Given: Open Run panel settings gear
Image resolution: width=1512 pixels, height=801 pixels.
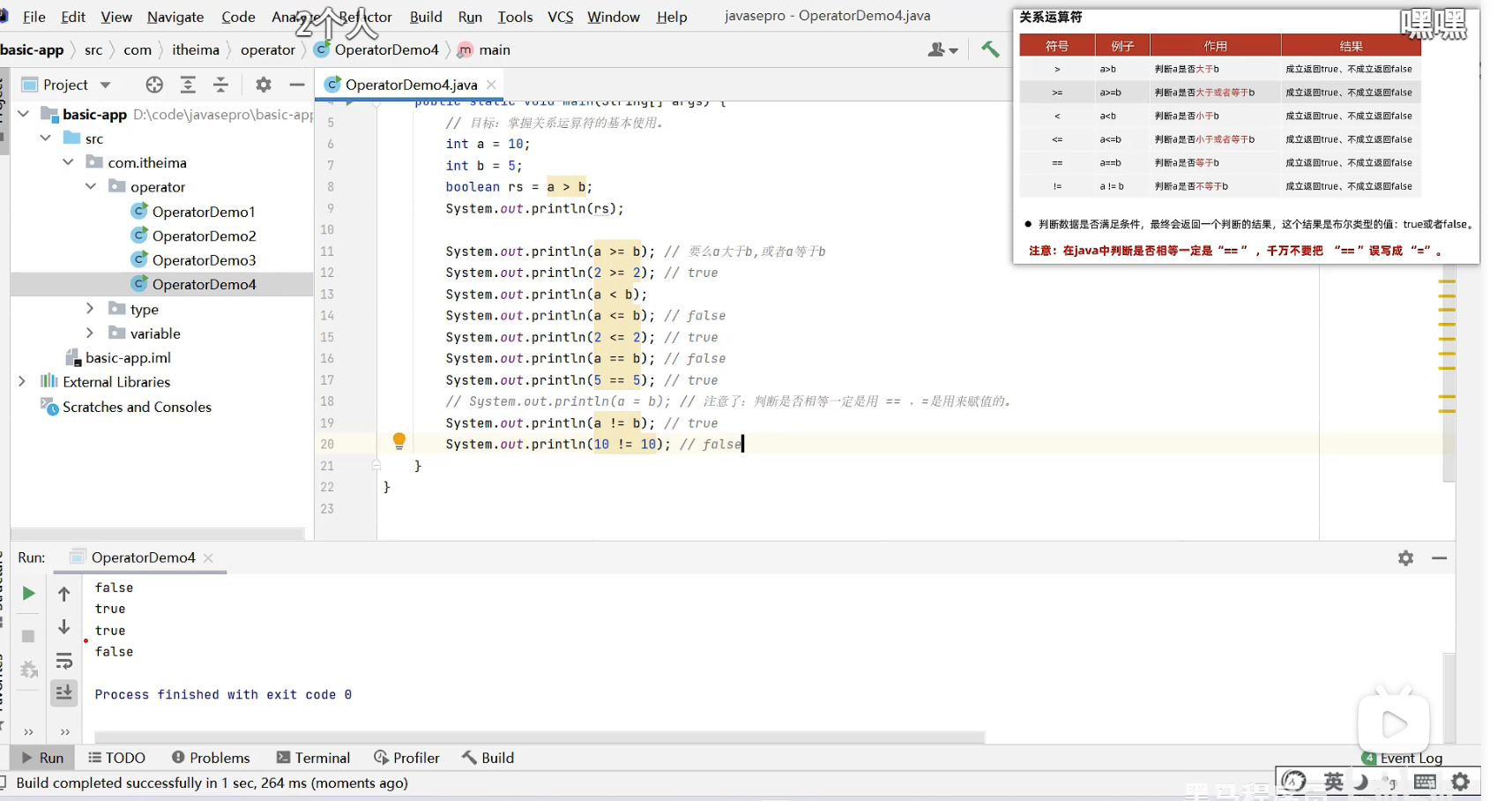Looking at the screenshot, I should point(1405,558).
